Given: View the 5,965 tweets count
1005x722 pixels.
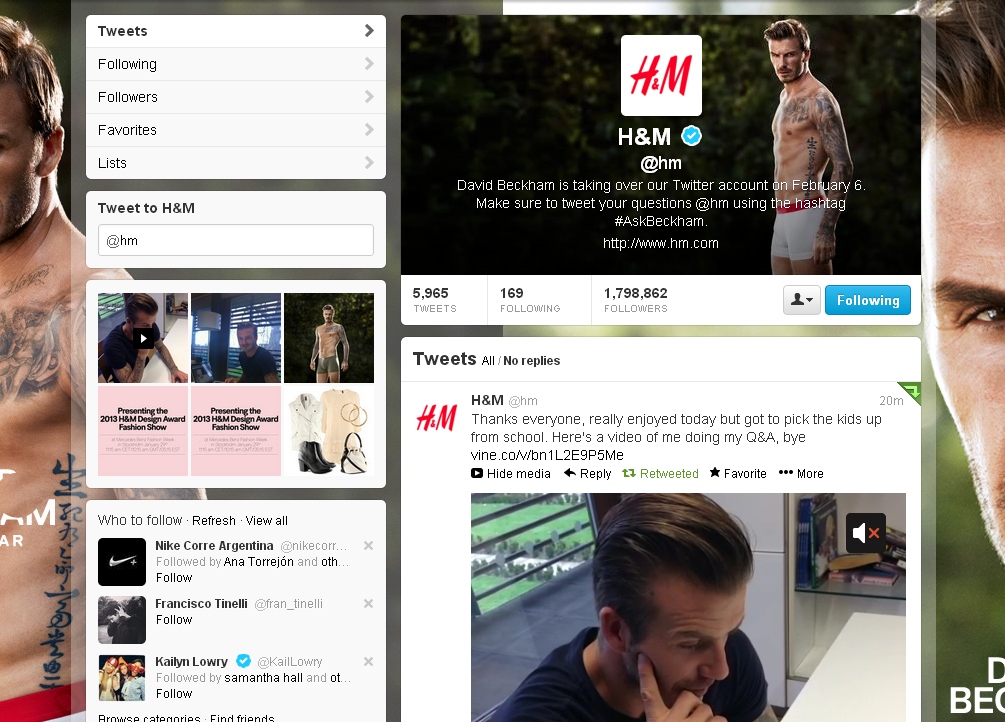Looking at the screenshot, I should [x=435, y=299].
